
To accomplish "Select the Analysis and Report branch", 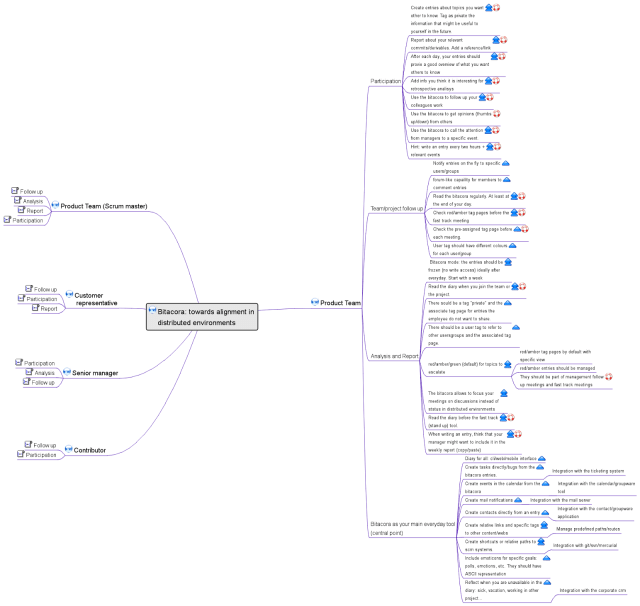I will [x=393, y=355].
